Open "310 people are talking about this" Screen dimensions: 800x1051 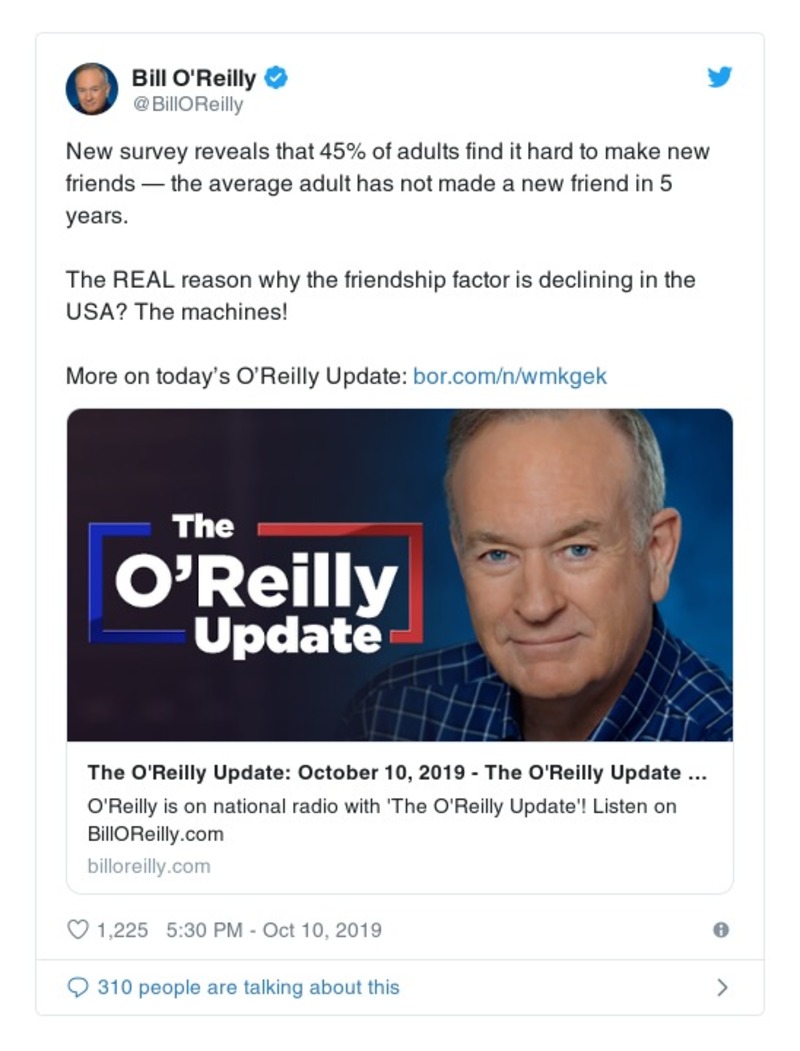(248, 987)
